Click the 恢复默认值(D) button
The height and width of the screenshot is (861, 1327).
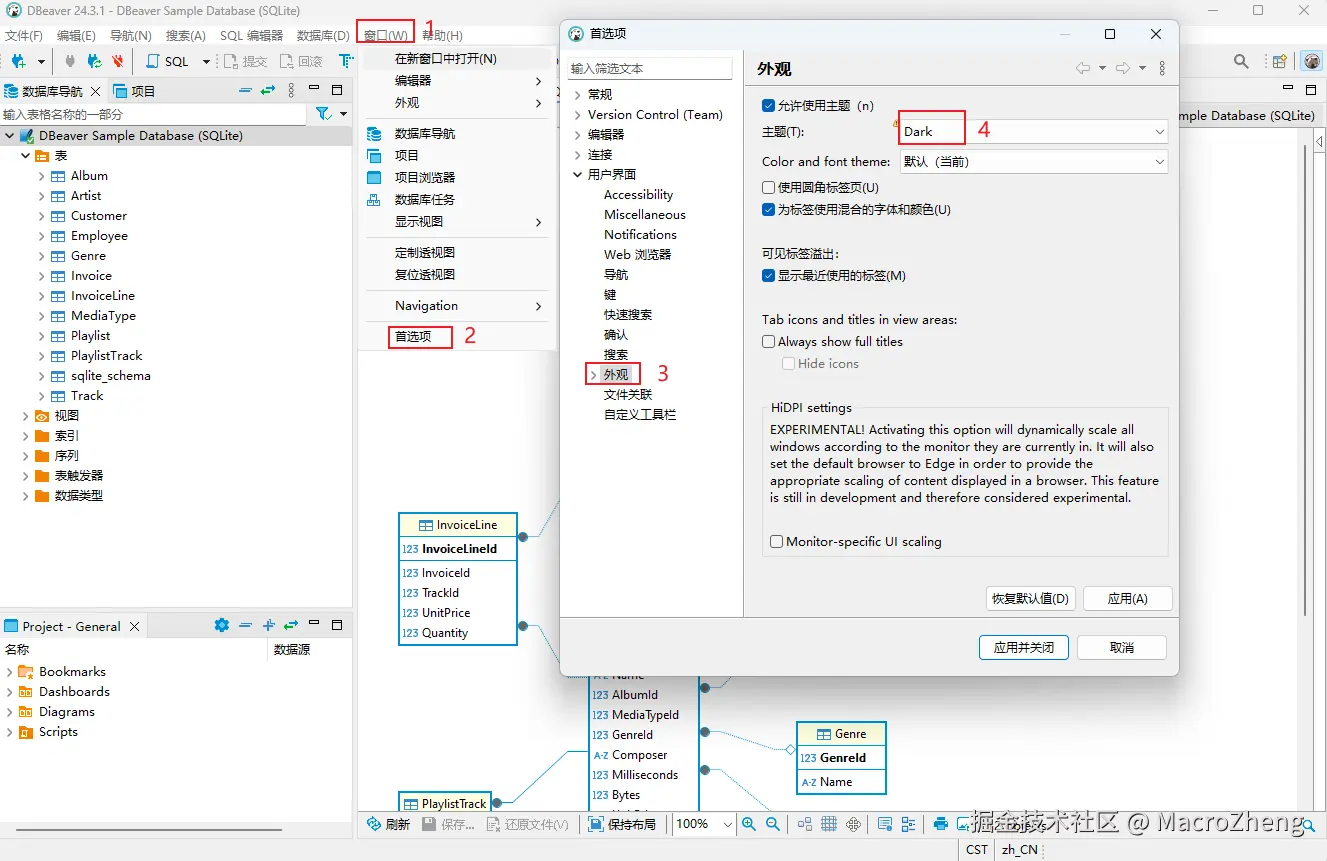[1030, 598]
